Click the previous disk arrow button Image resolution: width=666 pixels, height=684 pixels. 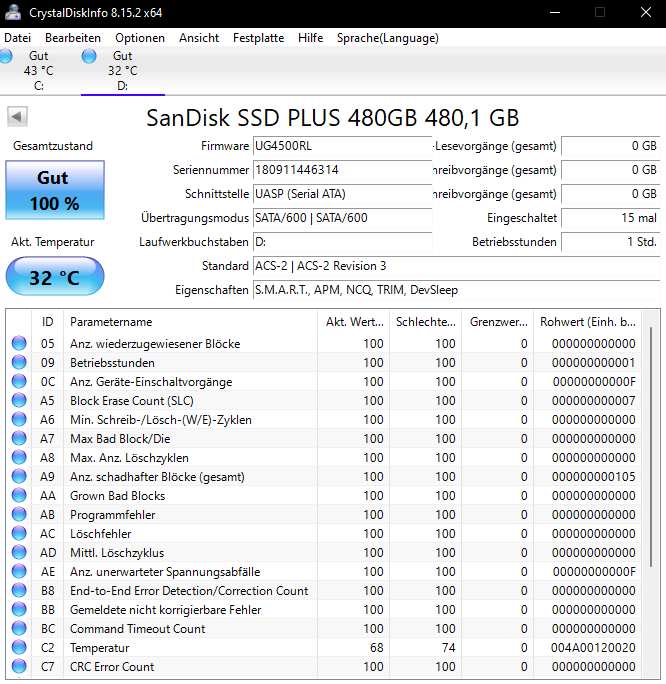pos(17,116)
